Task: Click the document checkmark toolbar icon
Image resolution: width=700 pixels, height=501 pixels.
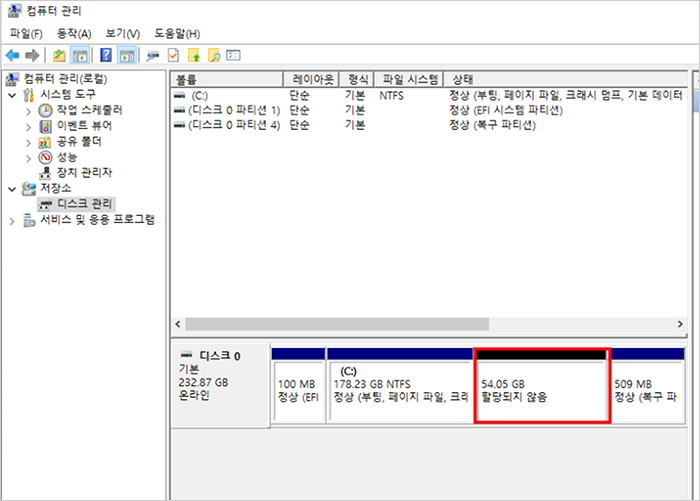Action: (x=173, y=55)
